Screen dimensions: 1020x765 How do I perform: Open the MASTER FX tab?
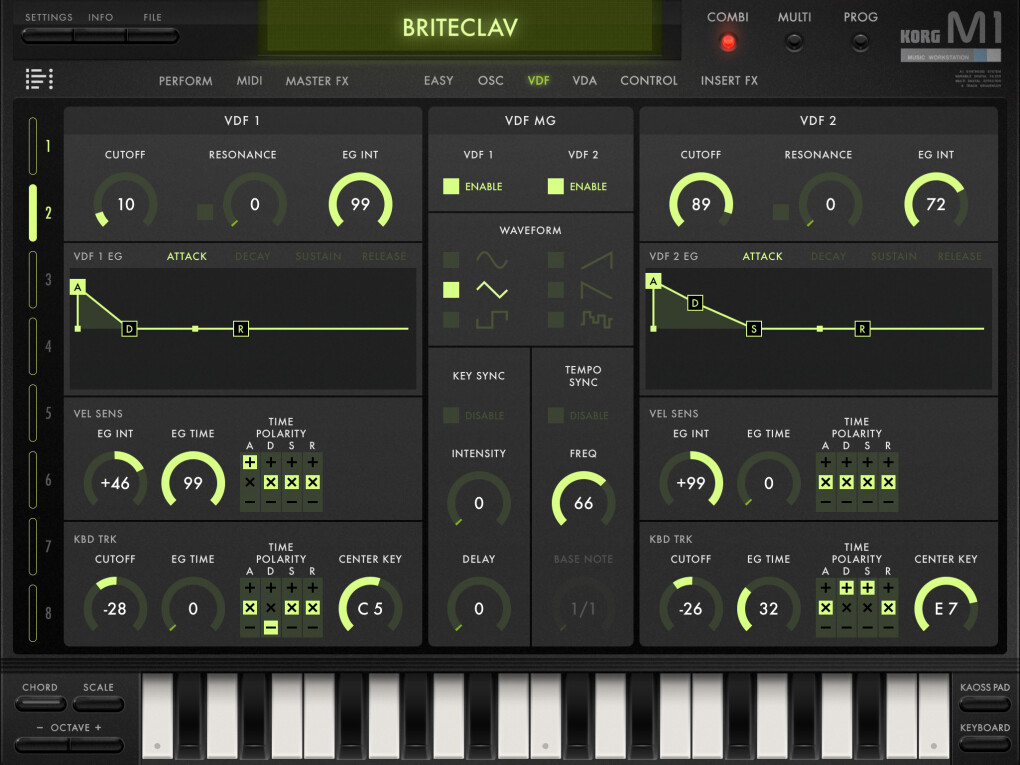click(317, 81)
